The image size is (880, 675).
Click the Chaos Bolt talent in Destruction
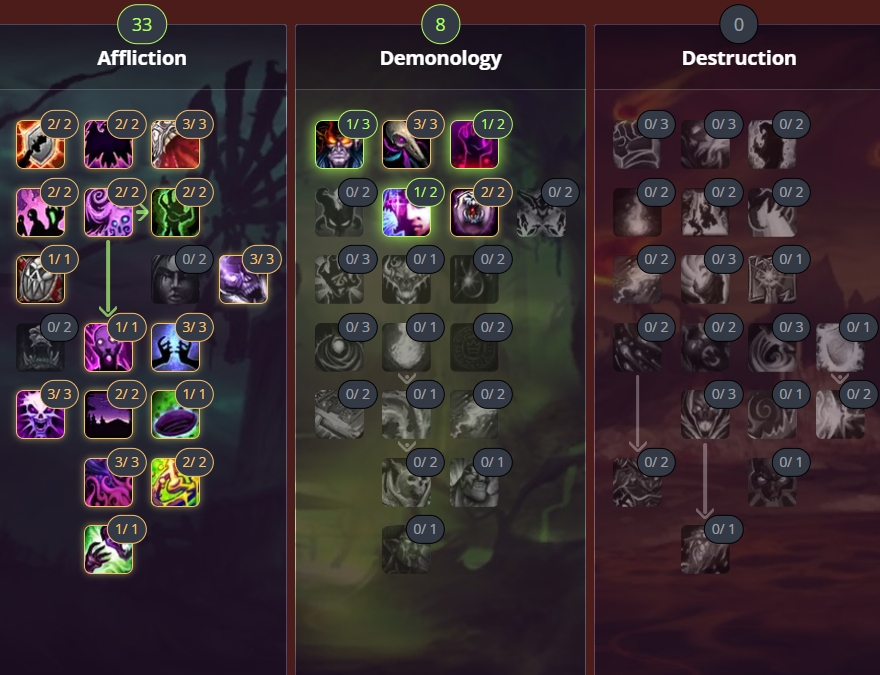(705, 550)
